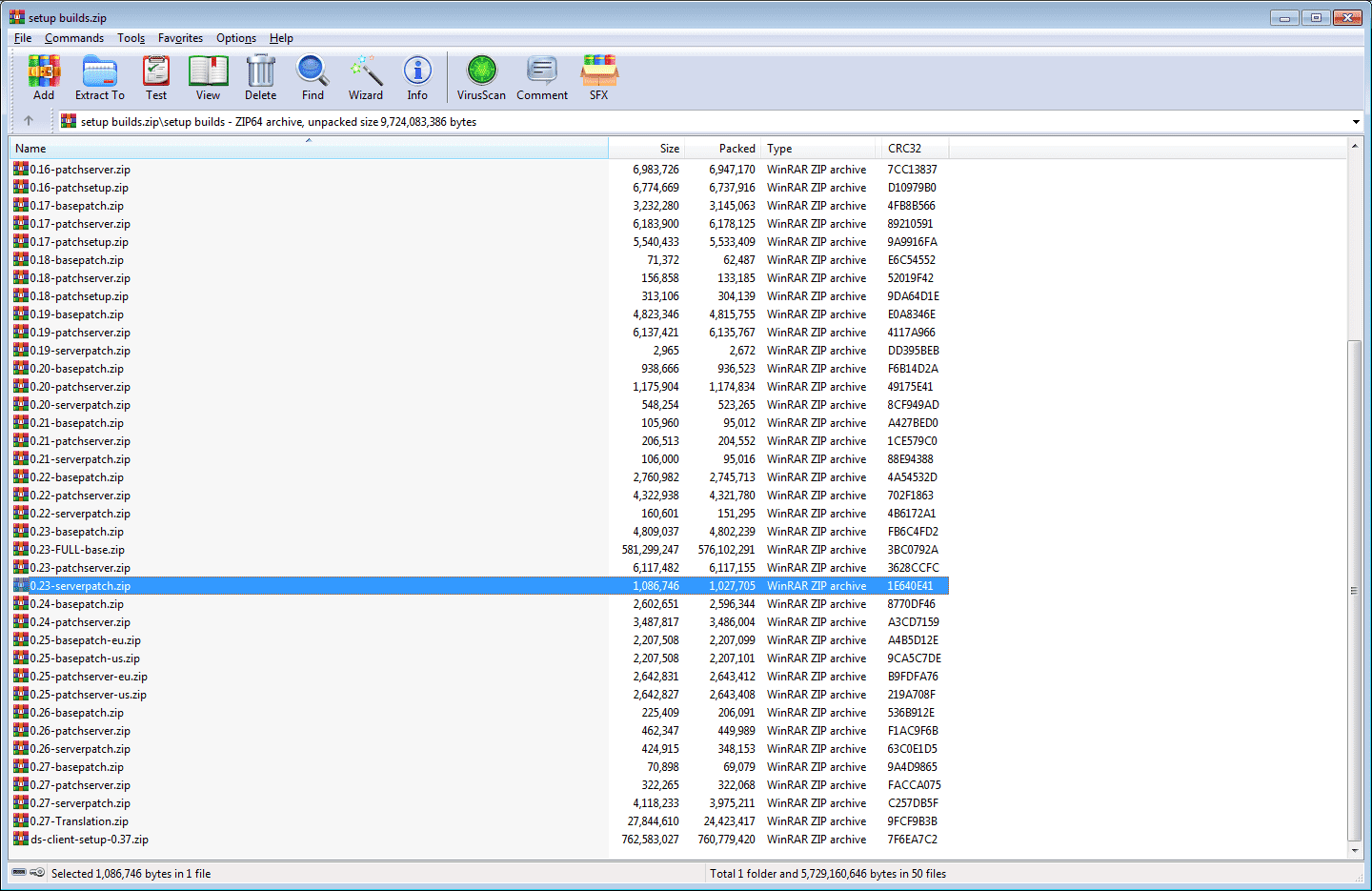Start the VirusScan tool
Viewport: 1372px width, 891px height.
point(481,77)
